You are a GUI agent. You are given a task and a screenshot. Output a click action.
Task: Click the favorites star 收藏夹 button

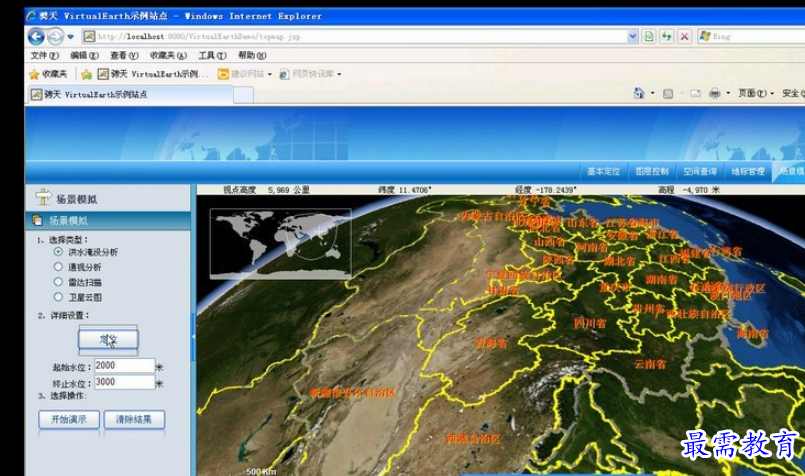(x=48, y=74)
